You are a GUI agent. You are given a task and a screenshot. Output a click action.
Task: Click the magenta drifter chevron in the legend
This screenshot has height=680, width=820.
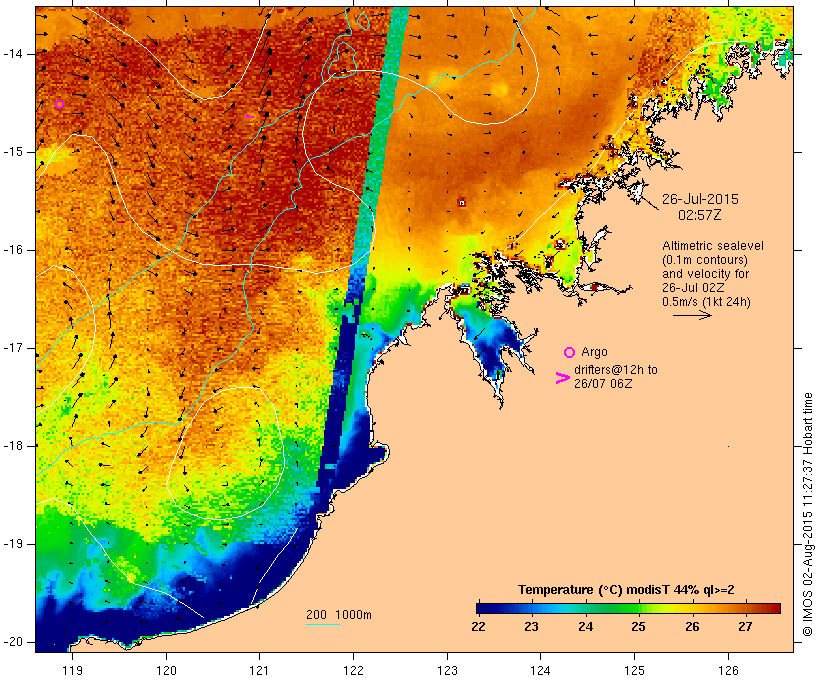coord(562,378)
